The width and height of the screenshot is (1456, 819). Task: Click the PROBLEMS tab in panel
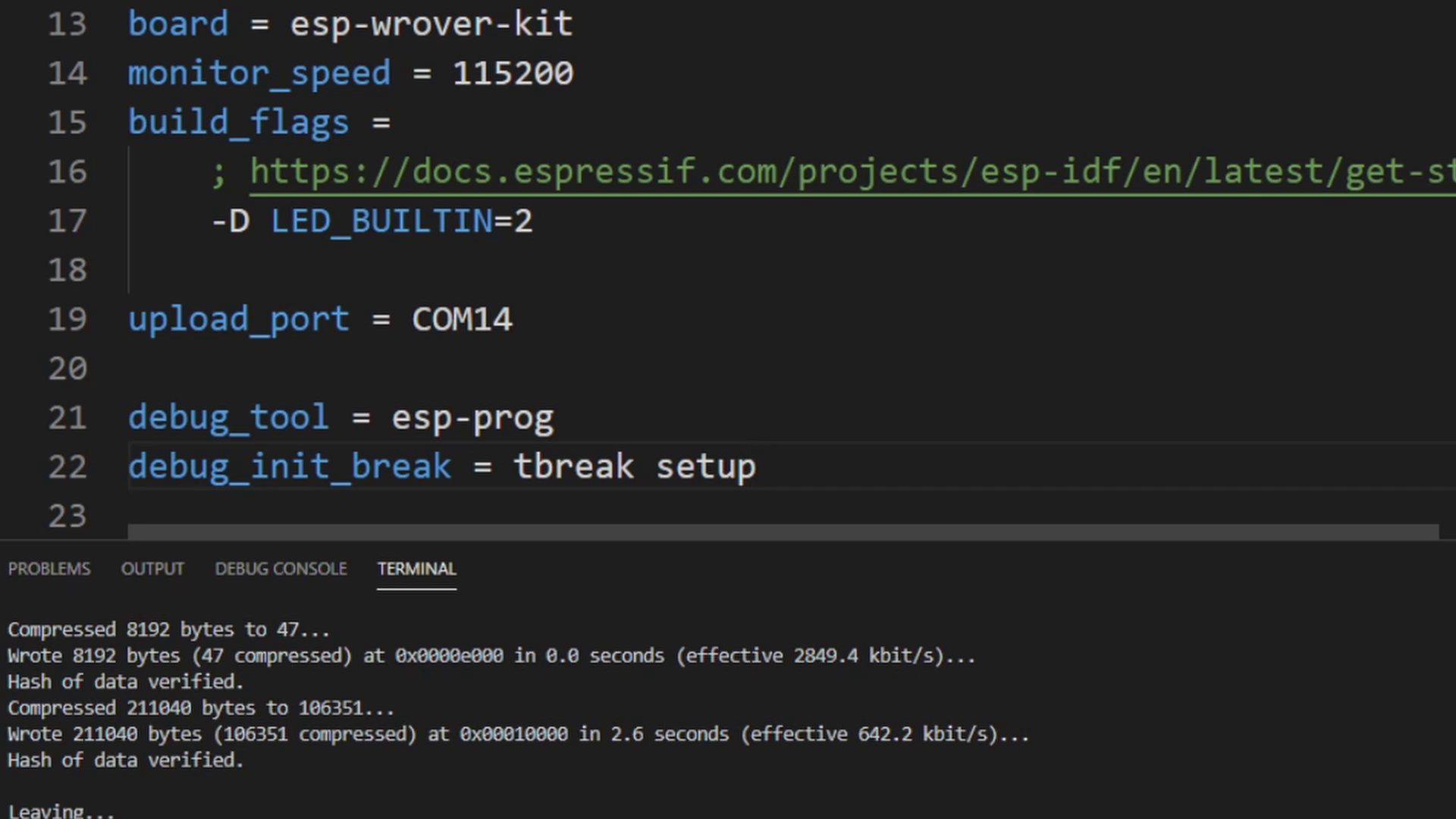tap(48, 568)
